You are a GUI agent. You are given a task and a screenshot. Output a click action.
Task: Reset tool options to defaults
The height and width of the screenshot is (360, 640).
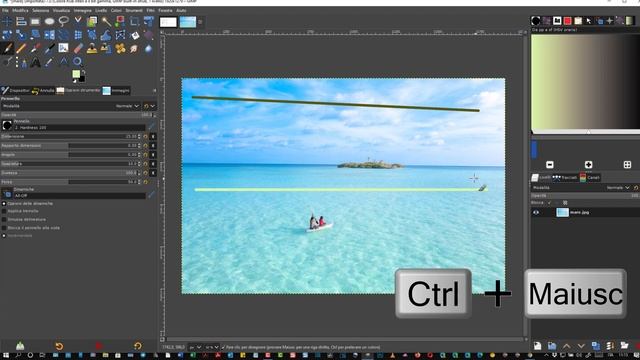[x=138, y=346]
